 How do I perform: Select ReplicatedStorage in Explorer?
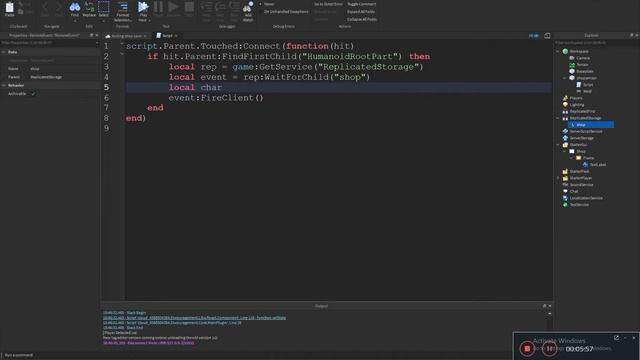point(585,118)
